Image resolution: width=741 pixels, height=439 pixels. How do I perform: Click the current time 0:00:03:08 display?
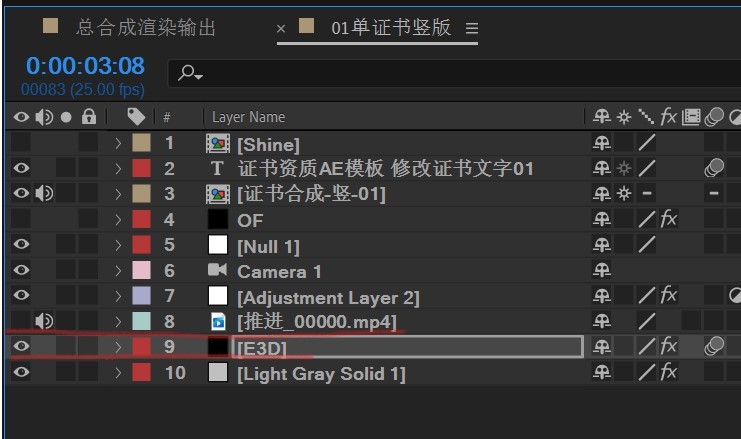[85, 66]
